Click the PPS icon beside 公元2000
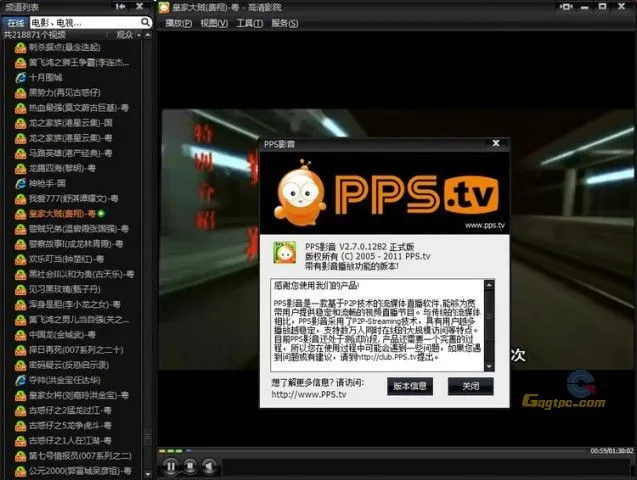Screen dimensions: 637x480 (20, 471)
